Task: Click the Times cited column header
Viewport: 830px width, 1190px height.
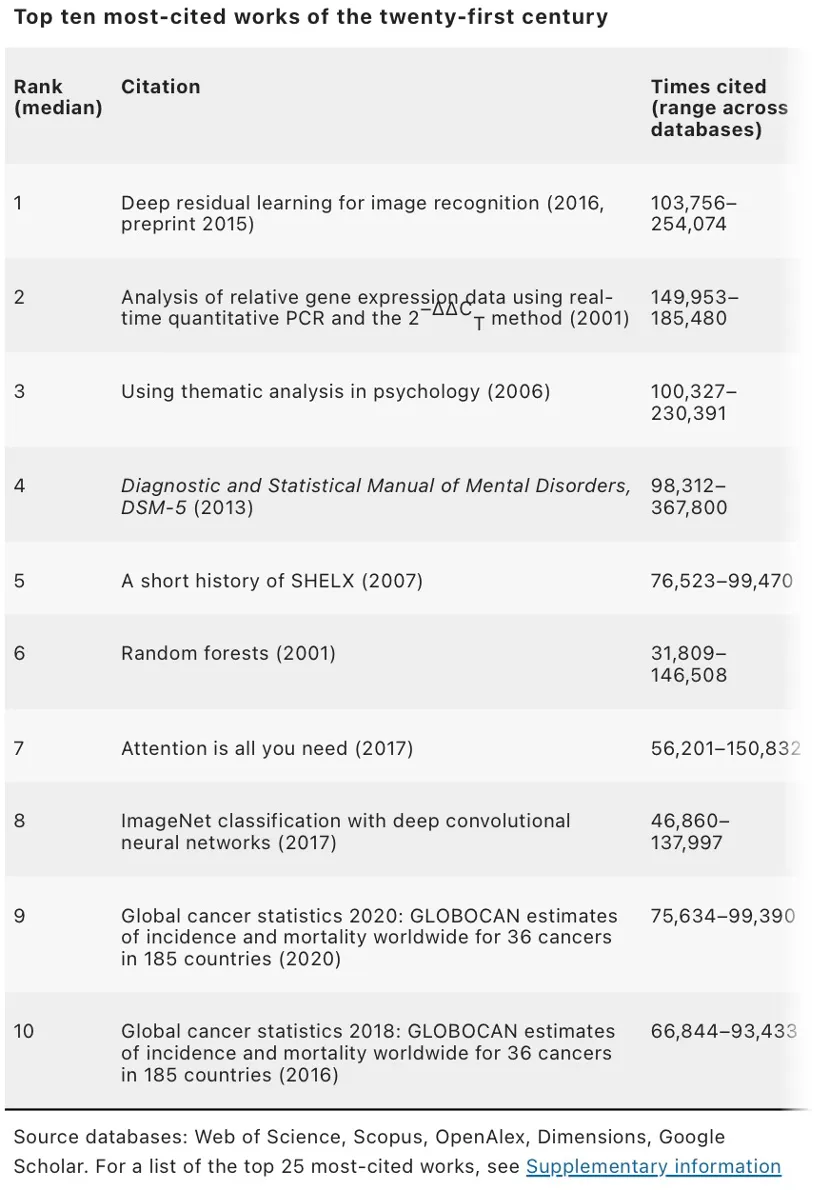Action: 719,108
